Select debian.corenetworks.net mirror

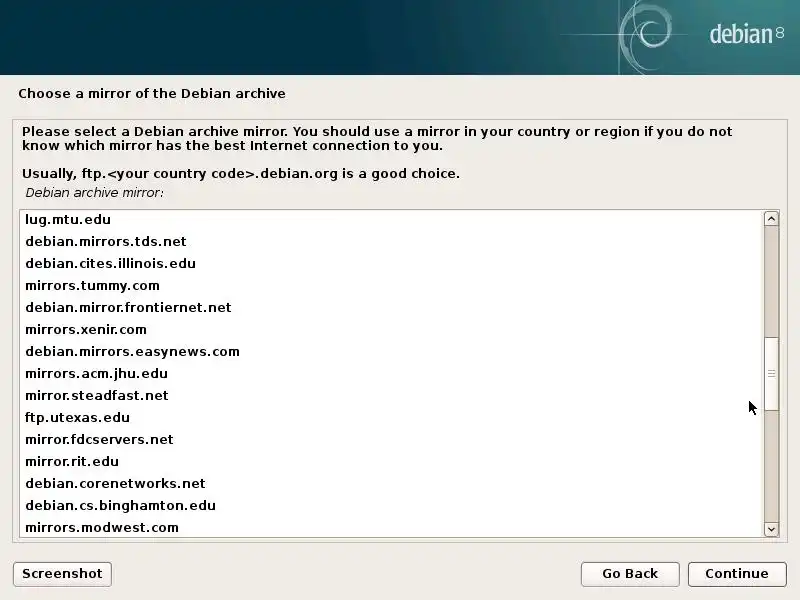(x=391, y=483)
